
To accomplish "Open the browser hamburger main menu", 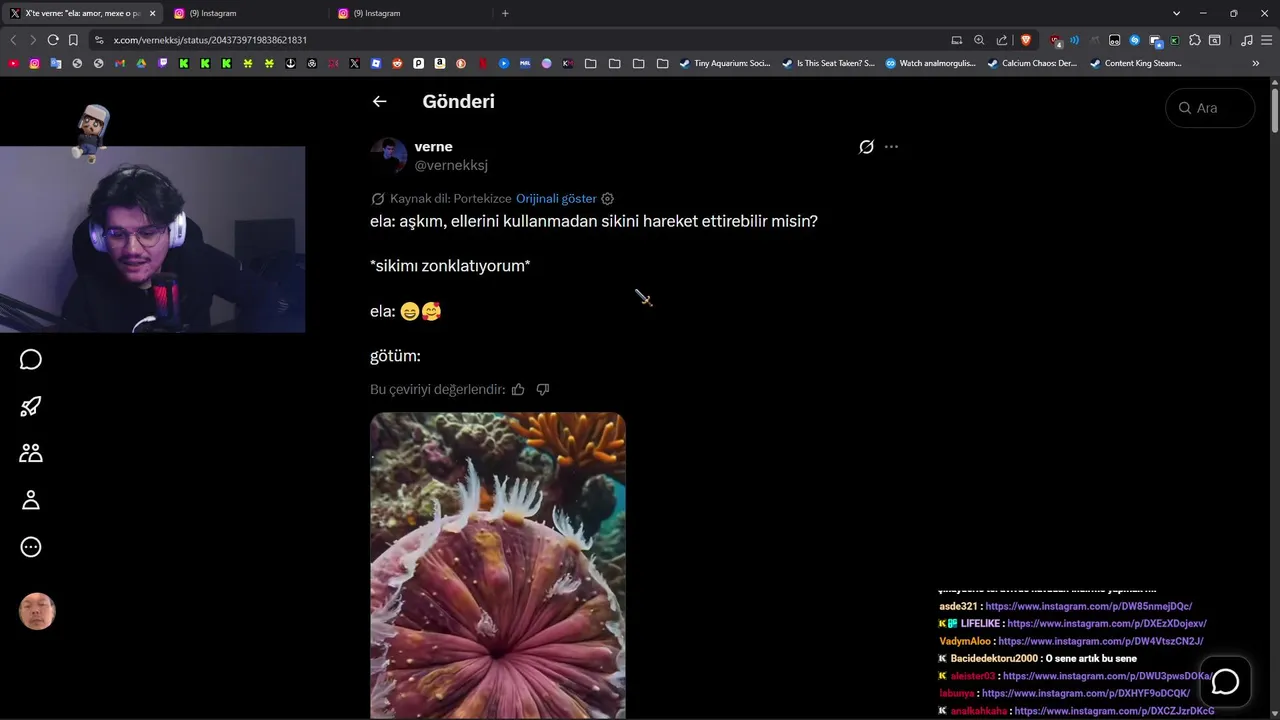I will tap(1266, 40).
